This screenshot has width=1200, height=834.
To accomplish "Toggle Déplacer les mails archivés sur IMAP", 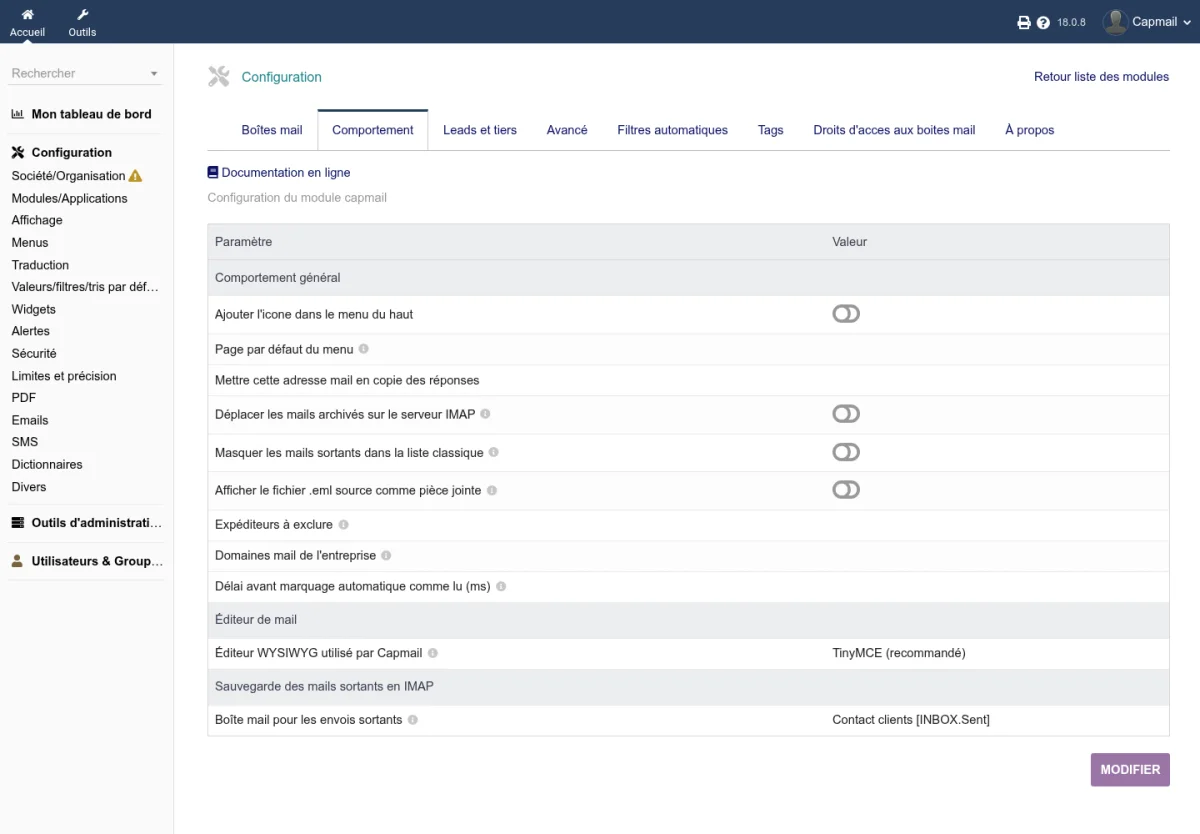I will tap(846, 414).
